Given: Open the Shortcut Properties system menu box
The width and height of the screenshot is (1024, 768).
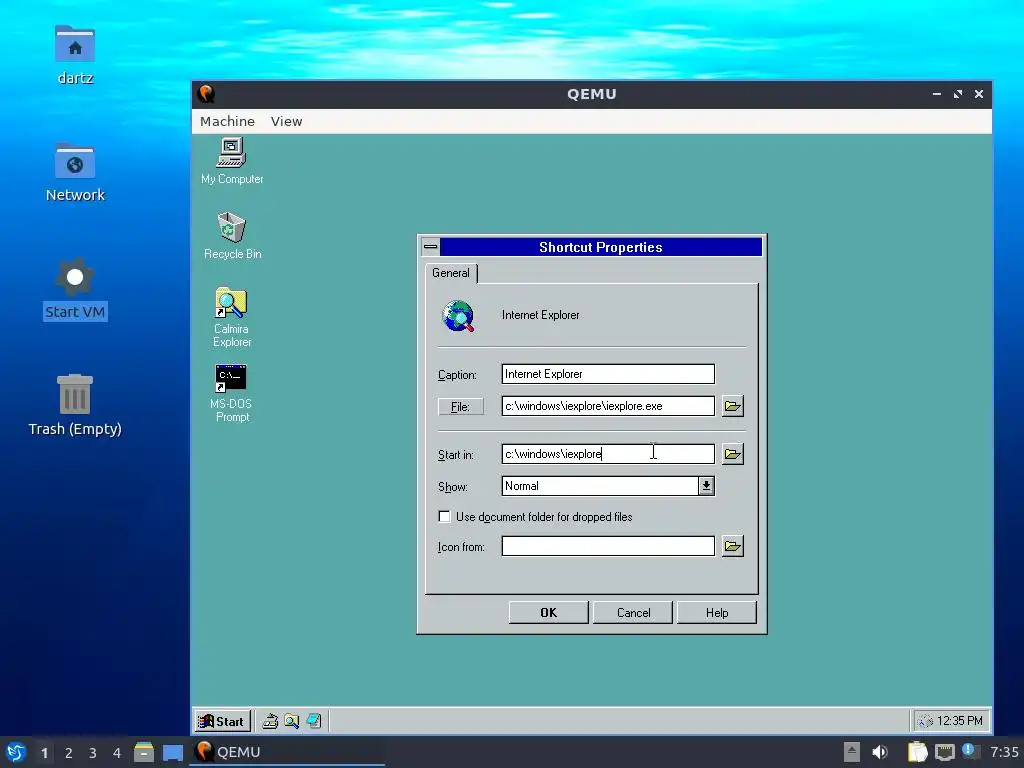Looking at the screenshot, I should click(x=430, y=247).
